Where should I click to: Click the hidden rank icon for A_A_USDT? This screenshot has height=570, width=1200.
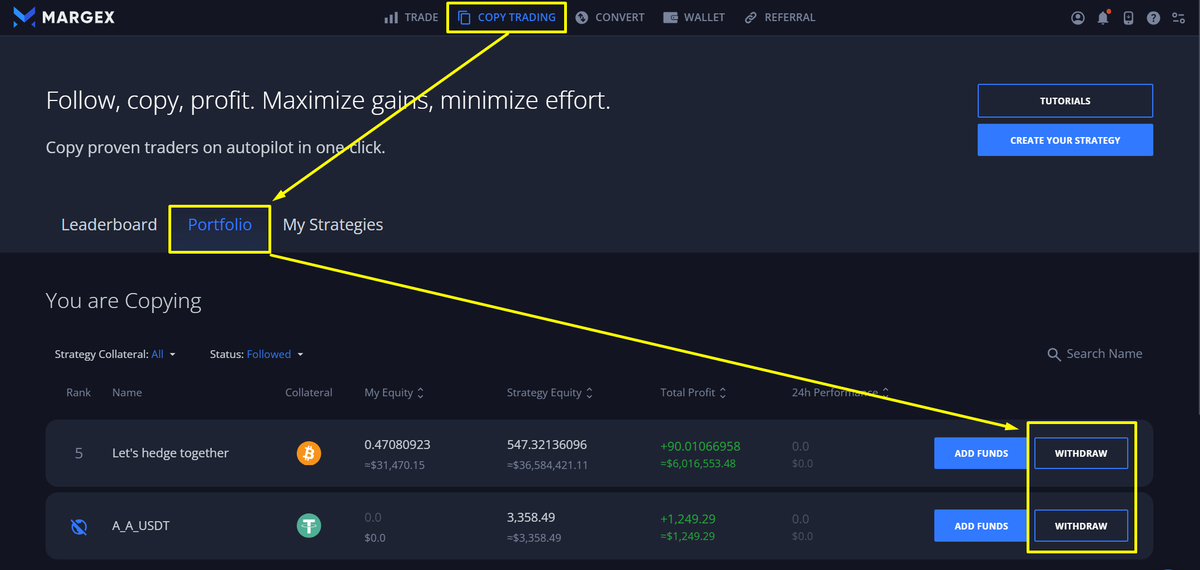tap(79, 526)
